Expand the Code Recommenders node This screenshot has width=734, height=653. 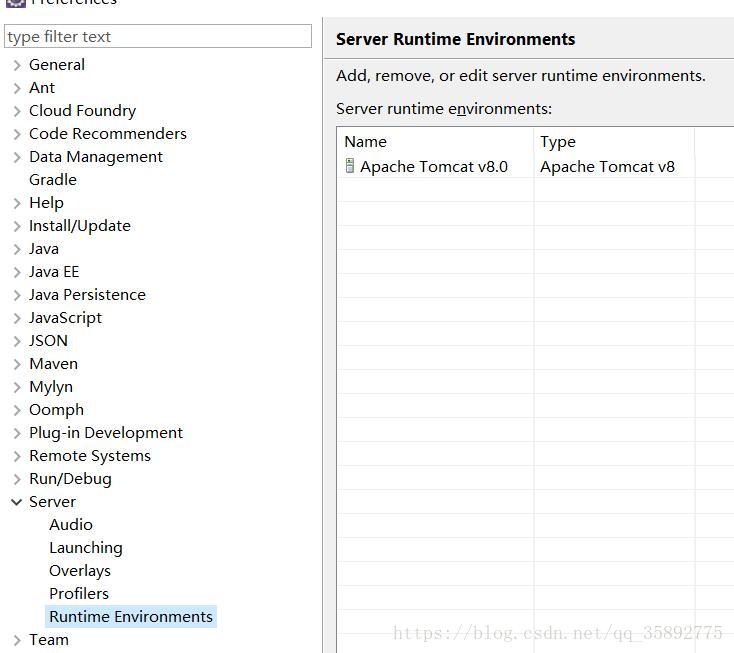click(17, 134)
